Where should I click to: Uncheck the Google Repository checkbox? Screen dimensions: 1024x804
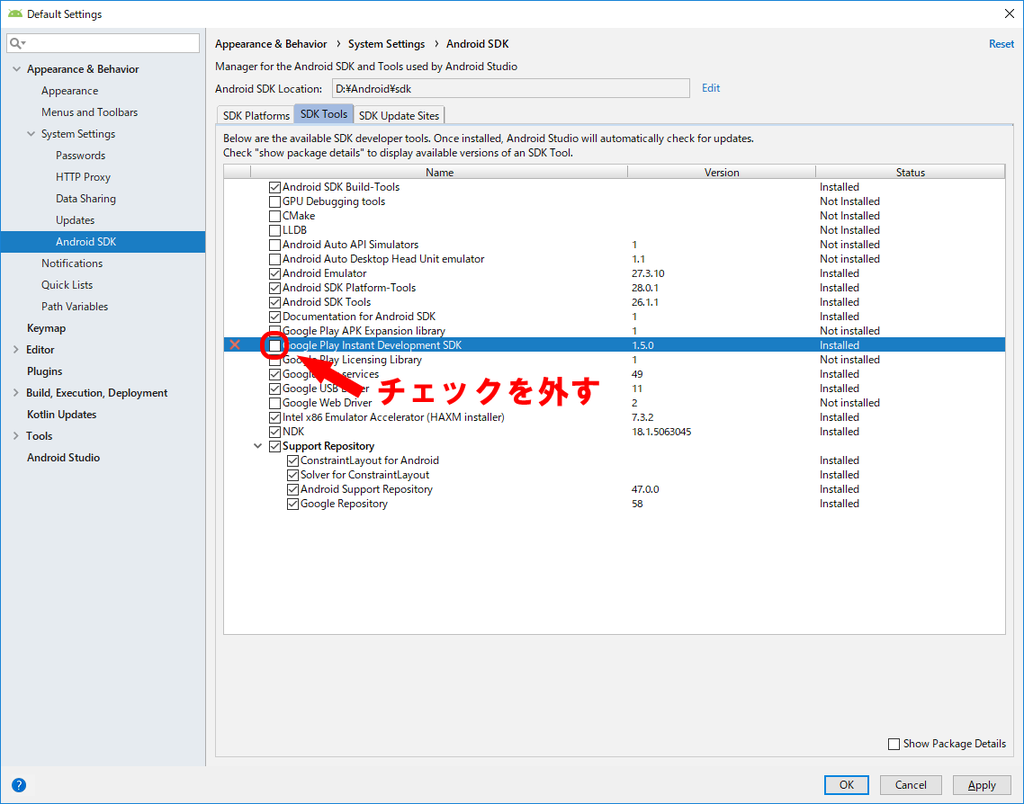[293, 504]
